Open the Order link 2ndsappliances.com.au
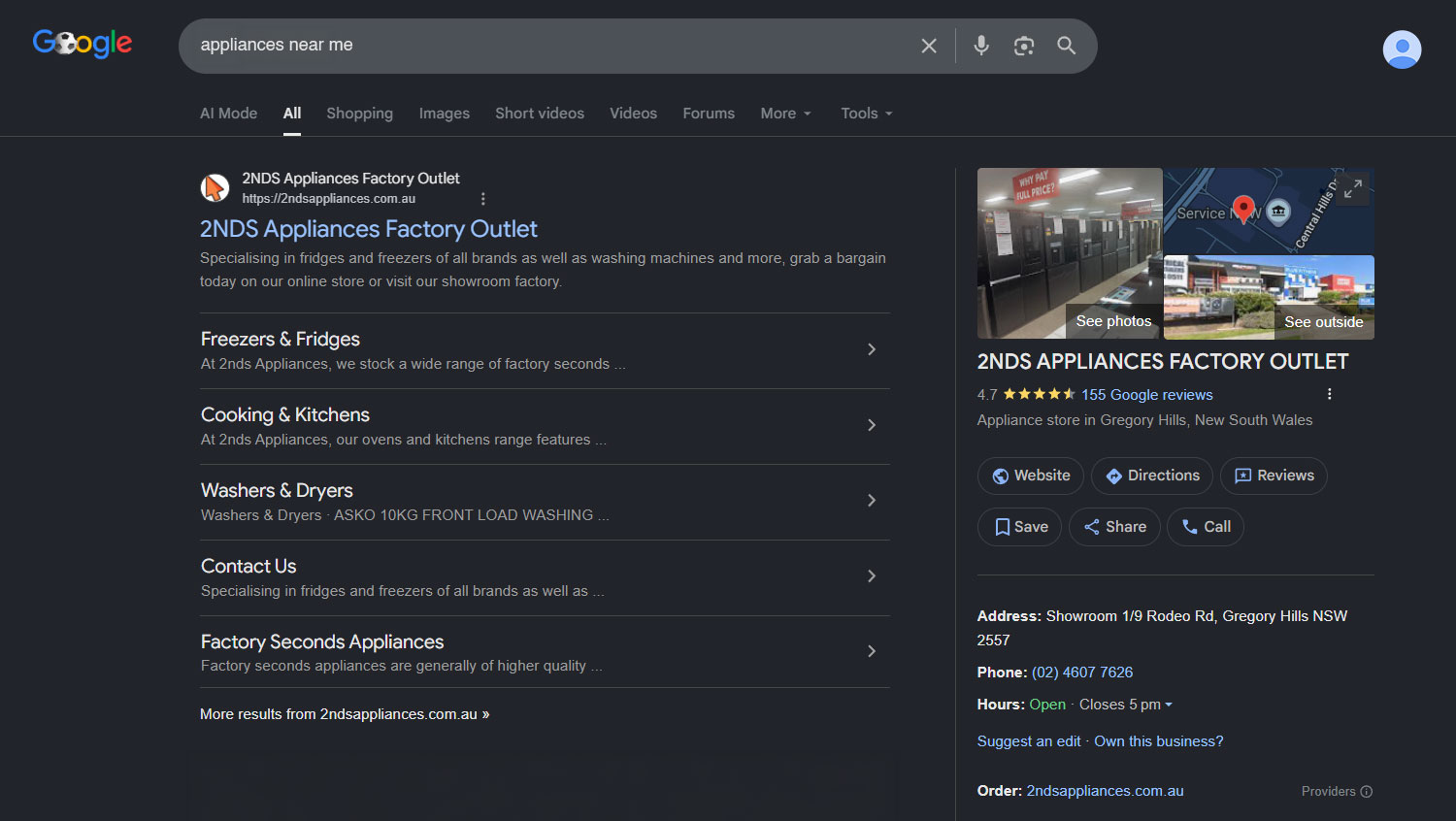Image resolution: width=1456 pixels, height=821 pixels. point(1106,791)
